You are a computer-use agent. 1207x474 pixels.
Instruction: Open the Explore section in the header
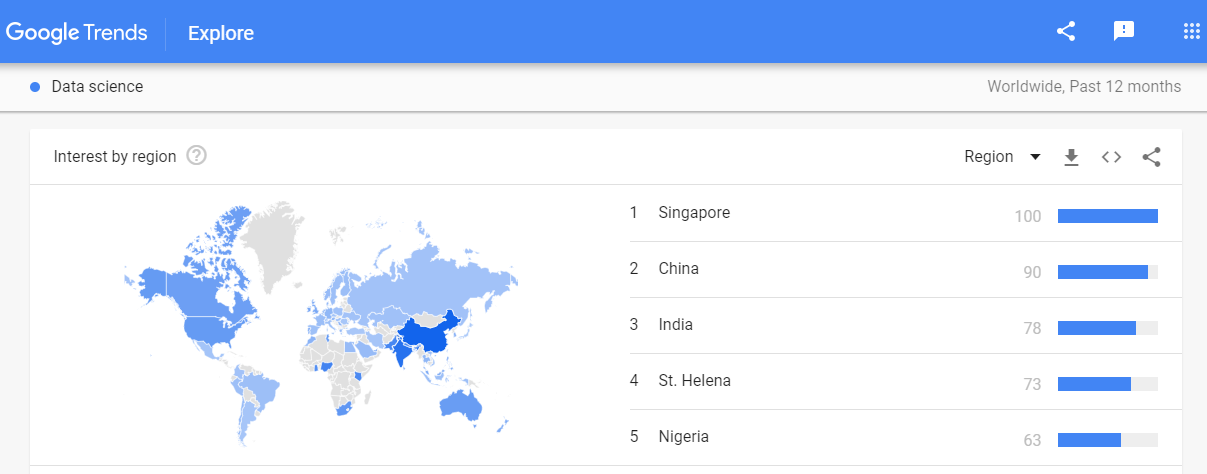point(221,33)
